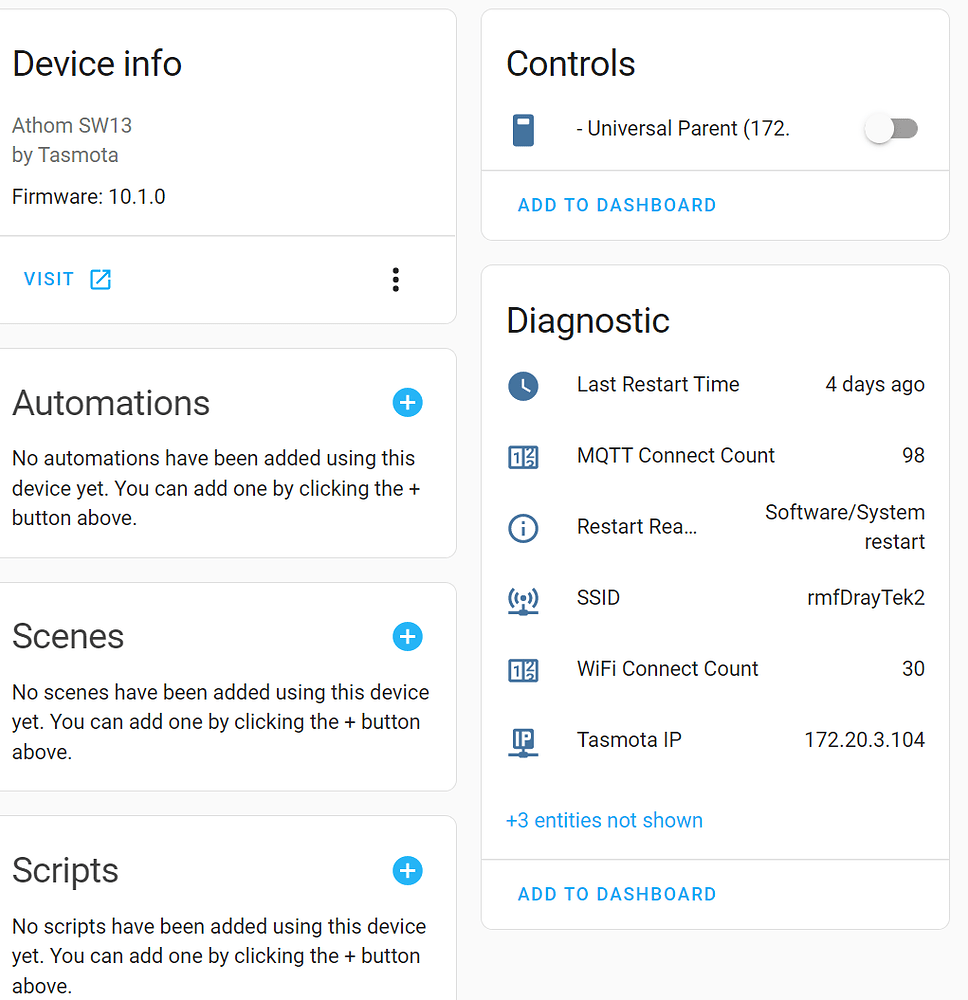Click the wireless signal icon beside SSID

pos(523,599)
